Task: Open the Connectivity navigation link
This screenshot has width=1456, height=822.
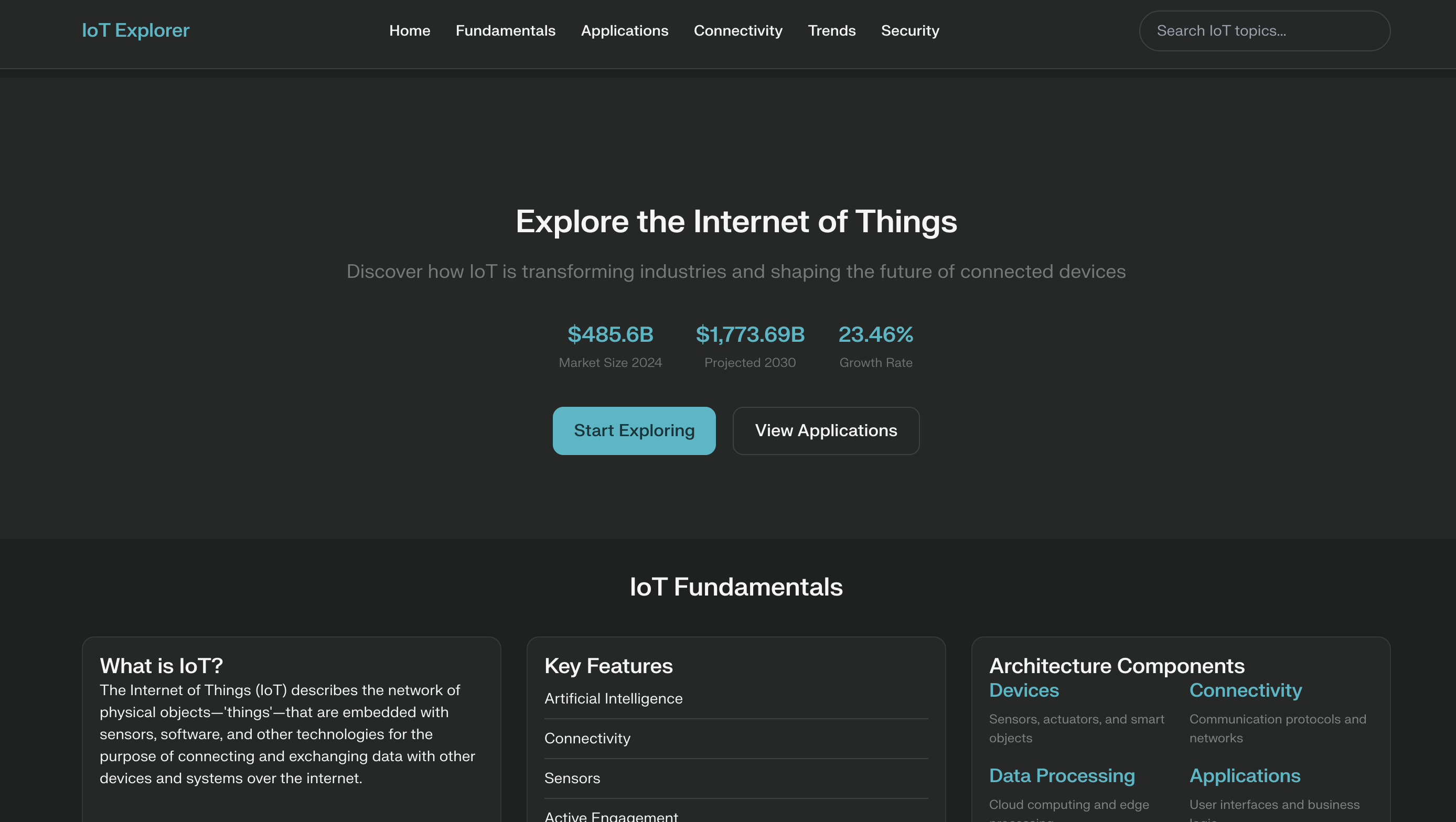Action: (737, 30)
